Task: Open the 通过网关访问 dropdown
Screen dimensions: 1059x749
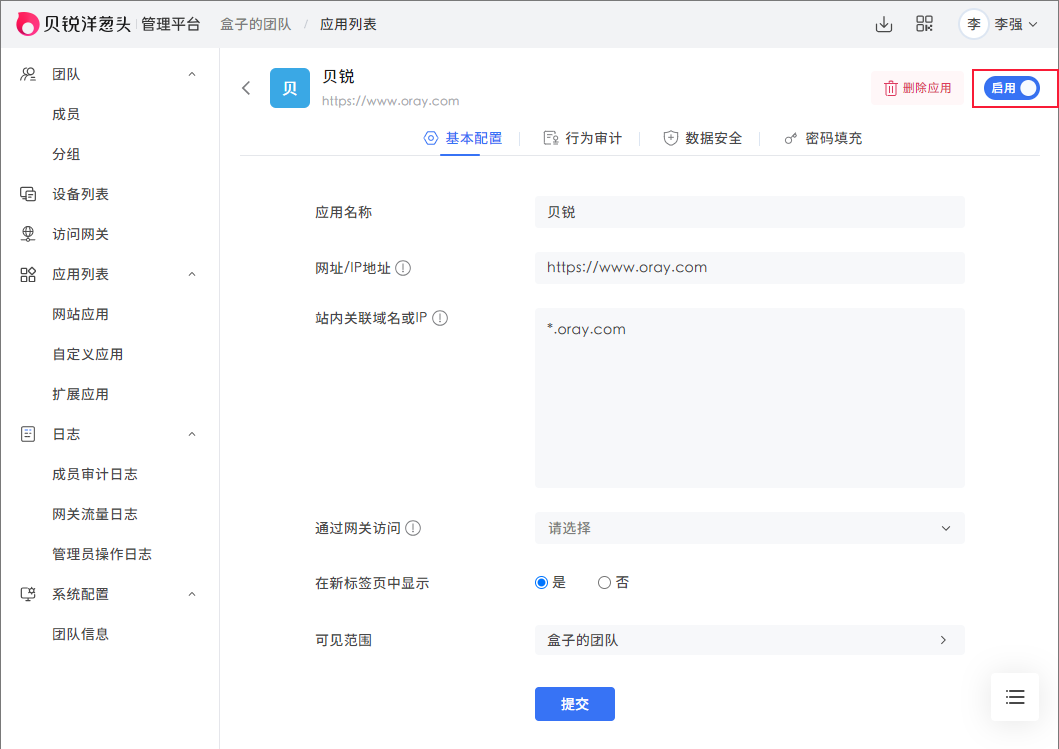Action: (x=749, y=528)
